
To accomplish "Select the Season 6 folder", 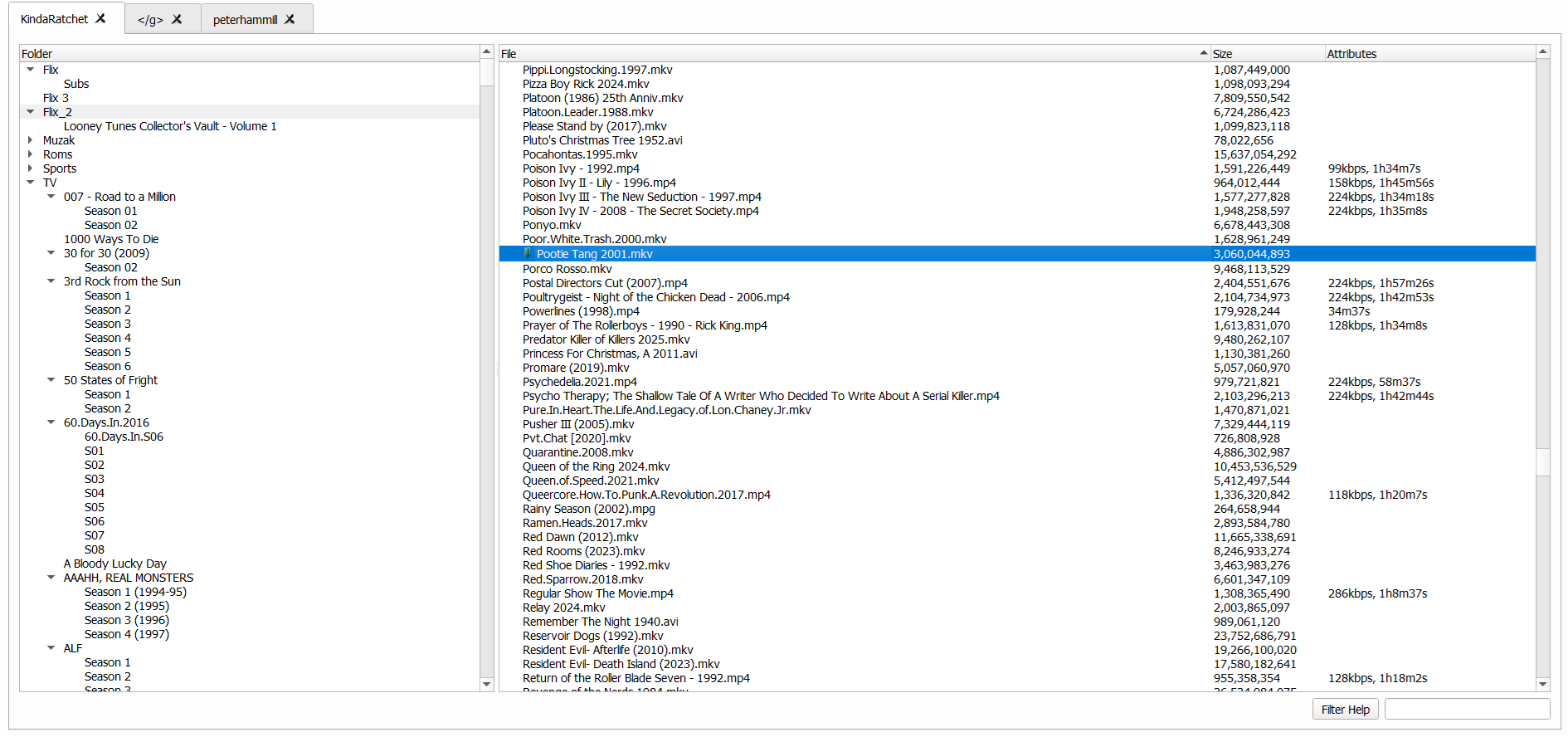I will [x=108, y=366].
